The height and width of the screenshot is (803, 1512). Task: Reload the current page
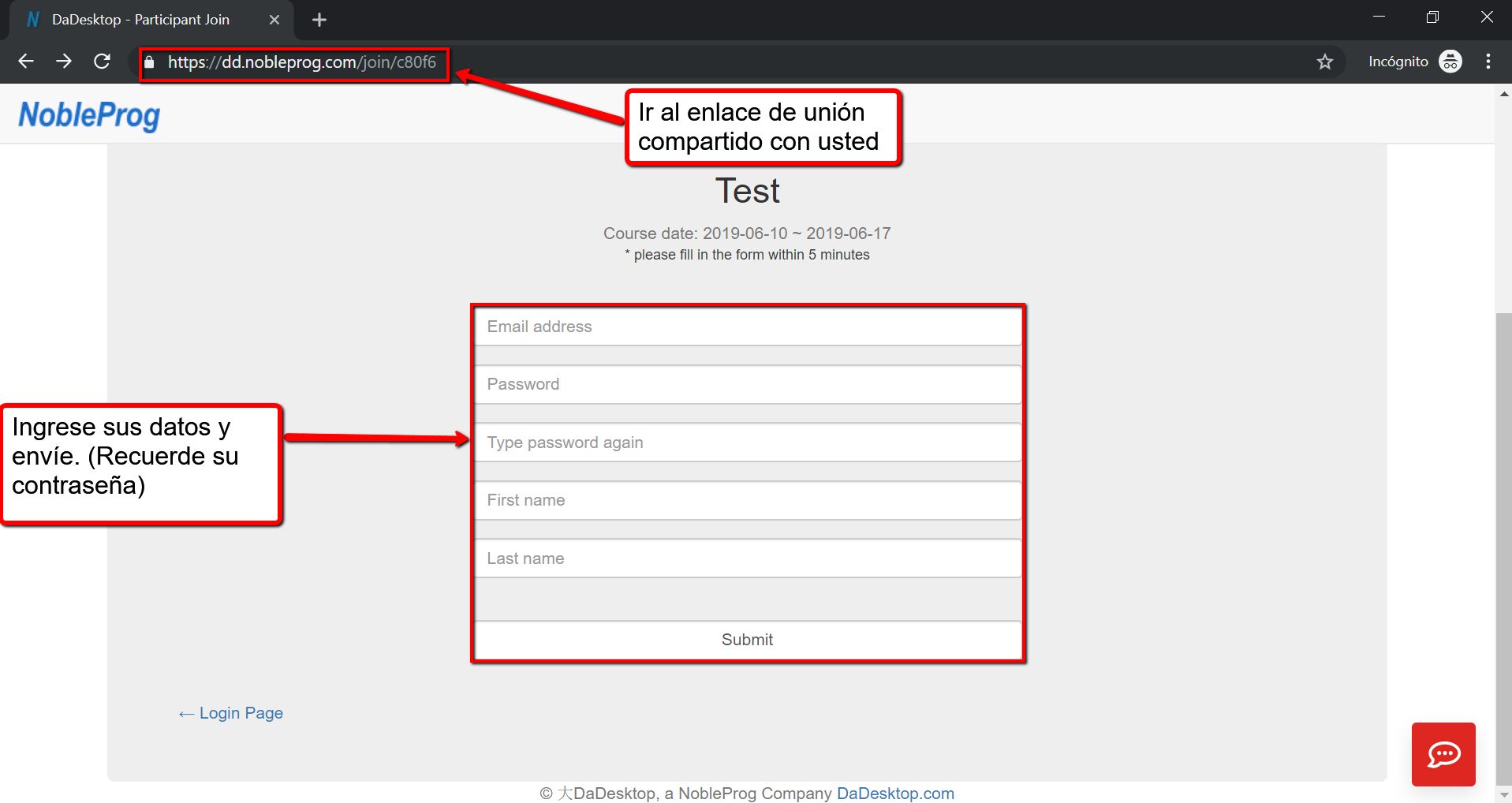102,62
